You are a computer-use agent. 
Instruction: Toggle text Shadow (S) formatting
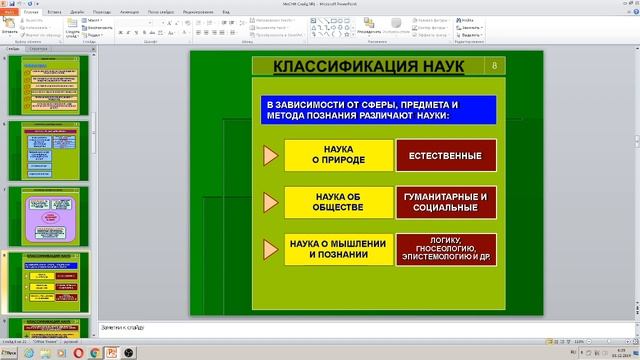tap(144, 33)
